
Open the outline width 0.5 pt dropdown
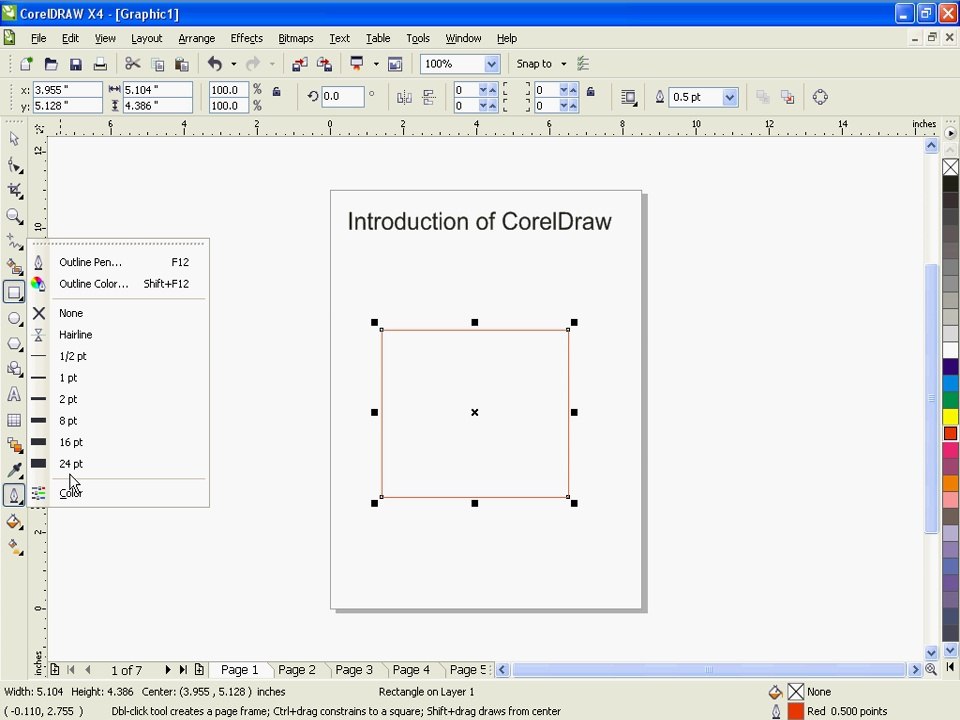729,97
